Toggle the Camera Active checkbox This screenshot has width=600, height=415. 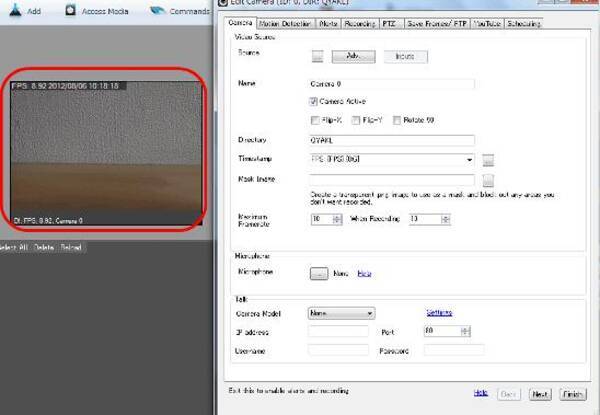pyautogui.click(x=315, y=102)
